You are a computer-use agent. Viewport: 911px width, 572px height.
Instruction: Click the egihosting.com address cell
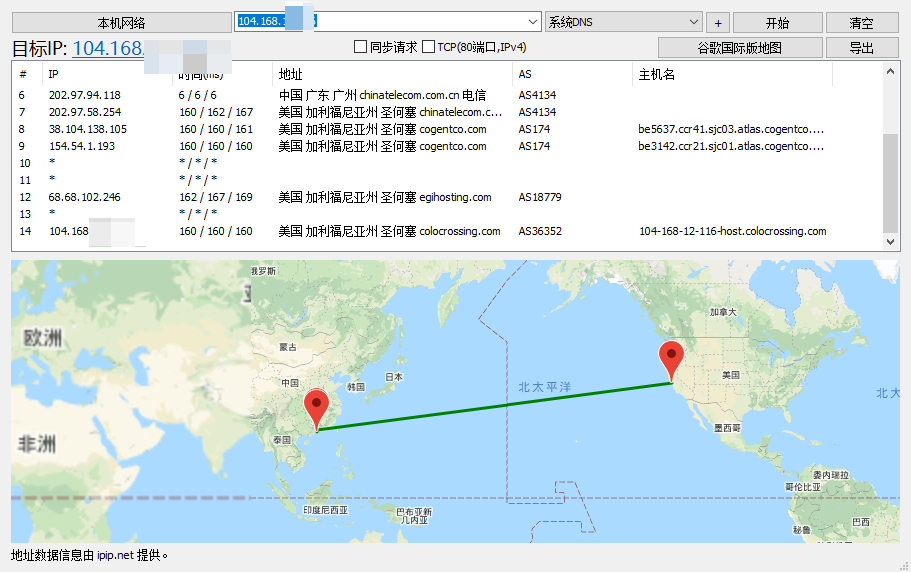click(385, 197)
